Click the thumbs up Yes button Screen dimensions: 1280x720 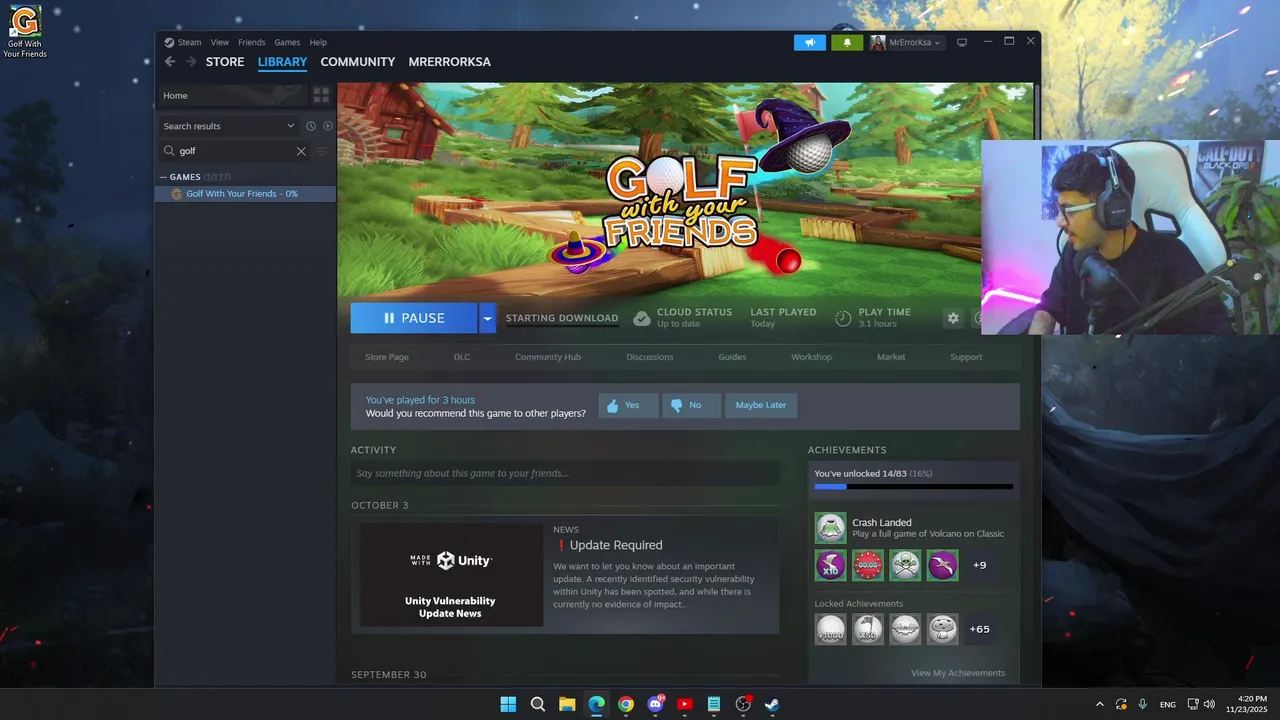[x=628, y=405]
